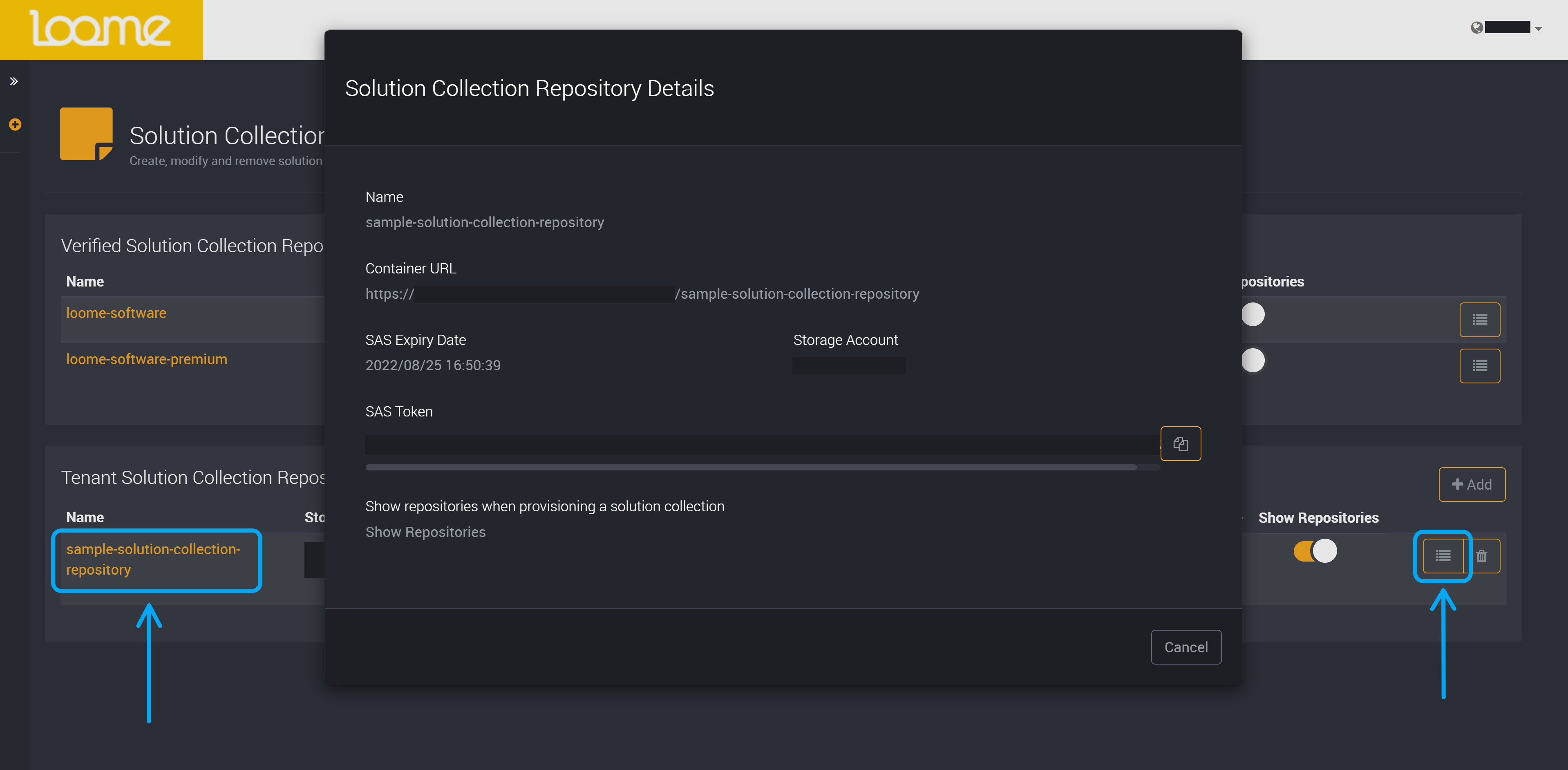
Task: Click the SAS Token horizontal scrollbar
Action: click(751, 468)
